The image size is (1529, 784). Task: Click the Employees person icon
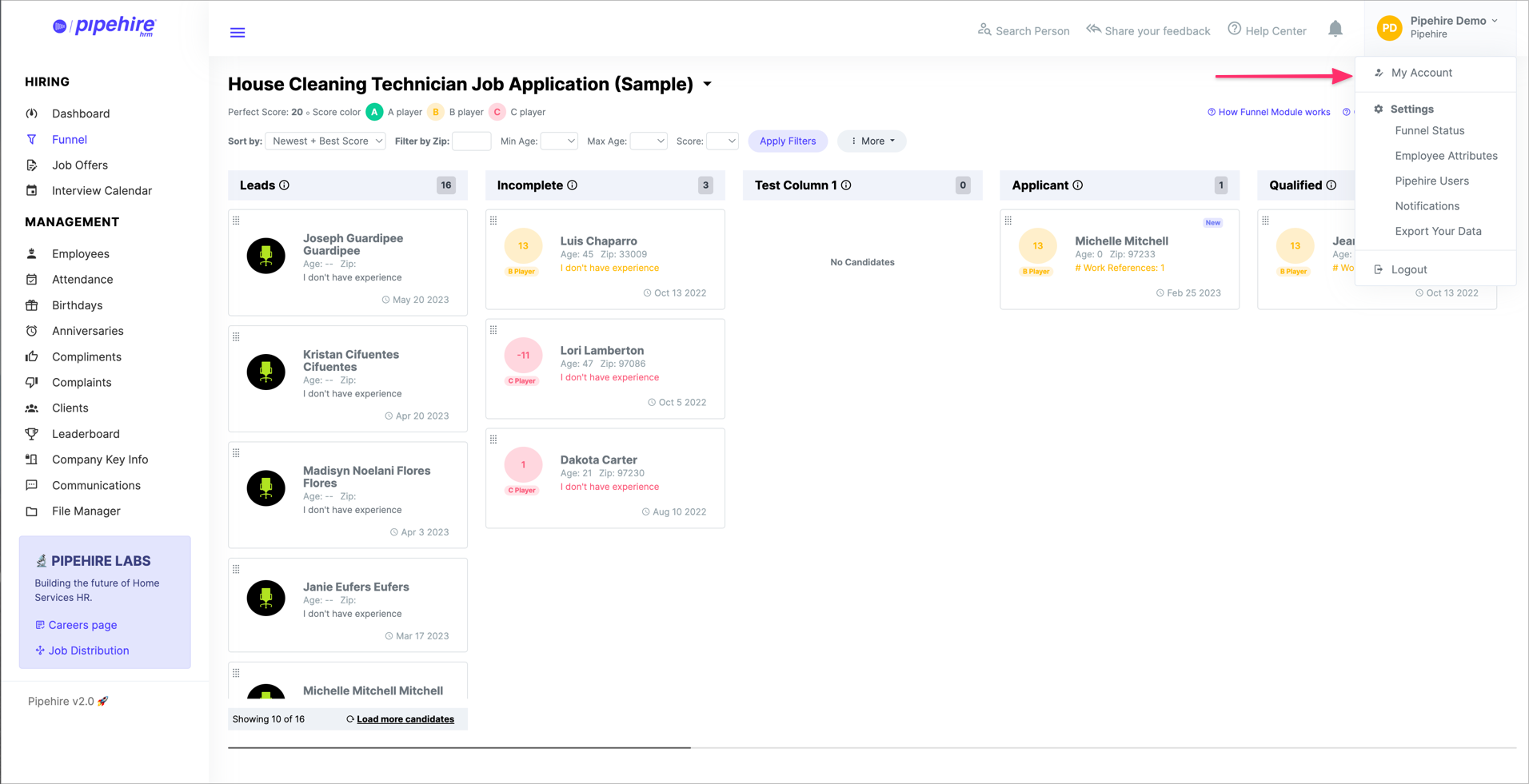pyautogui.click(x=32, y=253)
